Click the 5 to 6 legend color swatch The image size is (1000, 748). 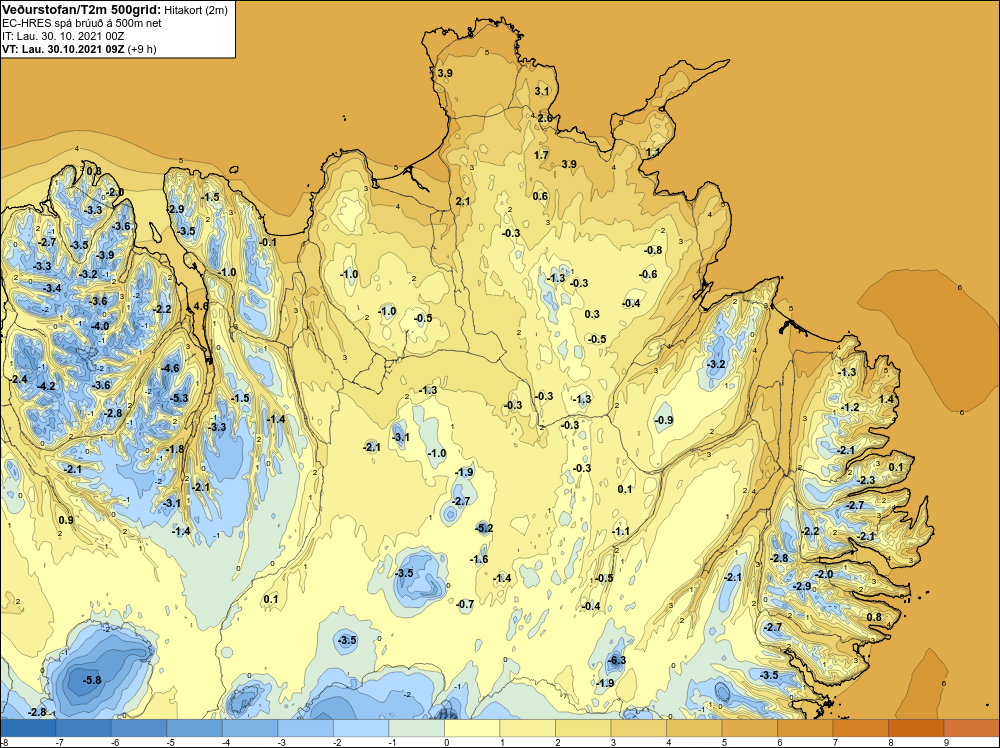pyautogui.click(x=749, y=728)
